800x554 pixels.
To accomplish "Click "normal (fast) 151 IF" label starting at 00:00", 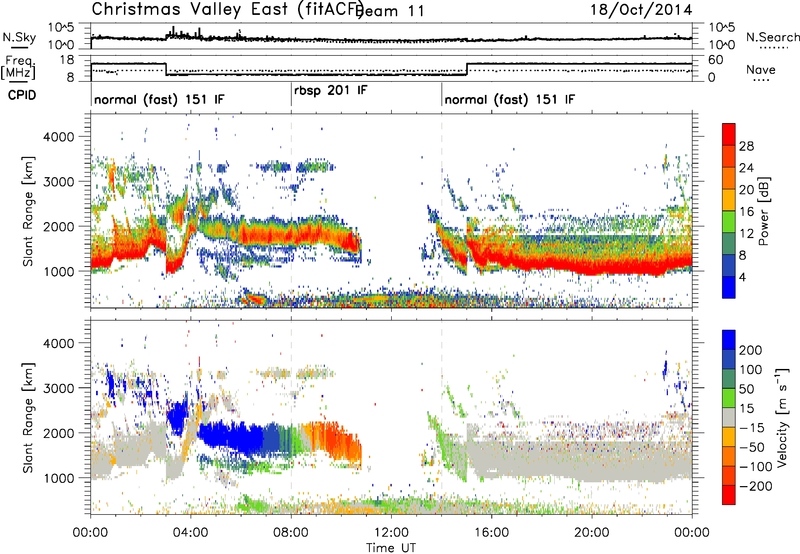I will [159, 99].
